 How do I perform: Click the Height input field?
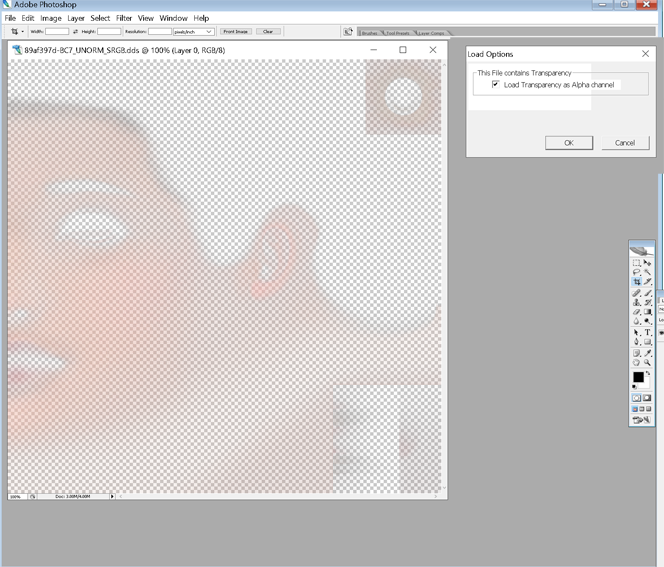click(109, 31)
